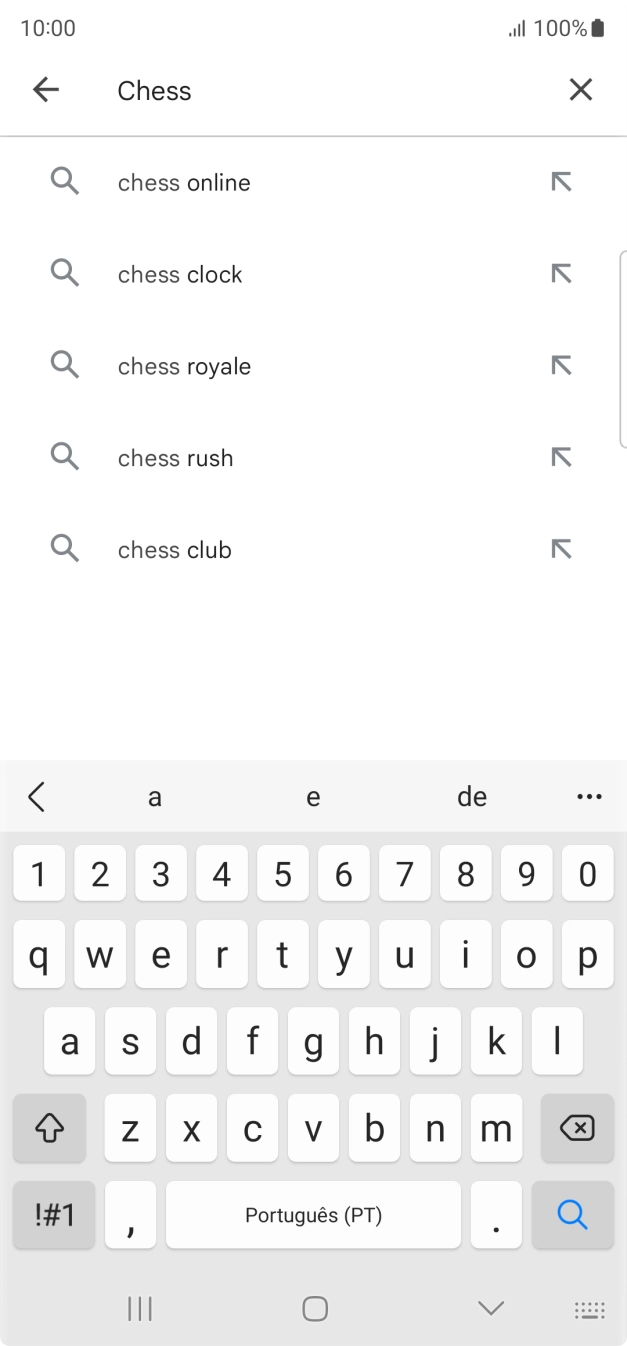Insert chess clock using its diagonal arrow
The image size is (627, 1346).
(562, 272)
